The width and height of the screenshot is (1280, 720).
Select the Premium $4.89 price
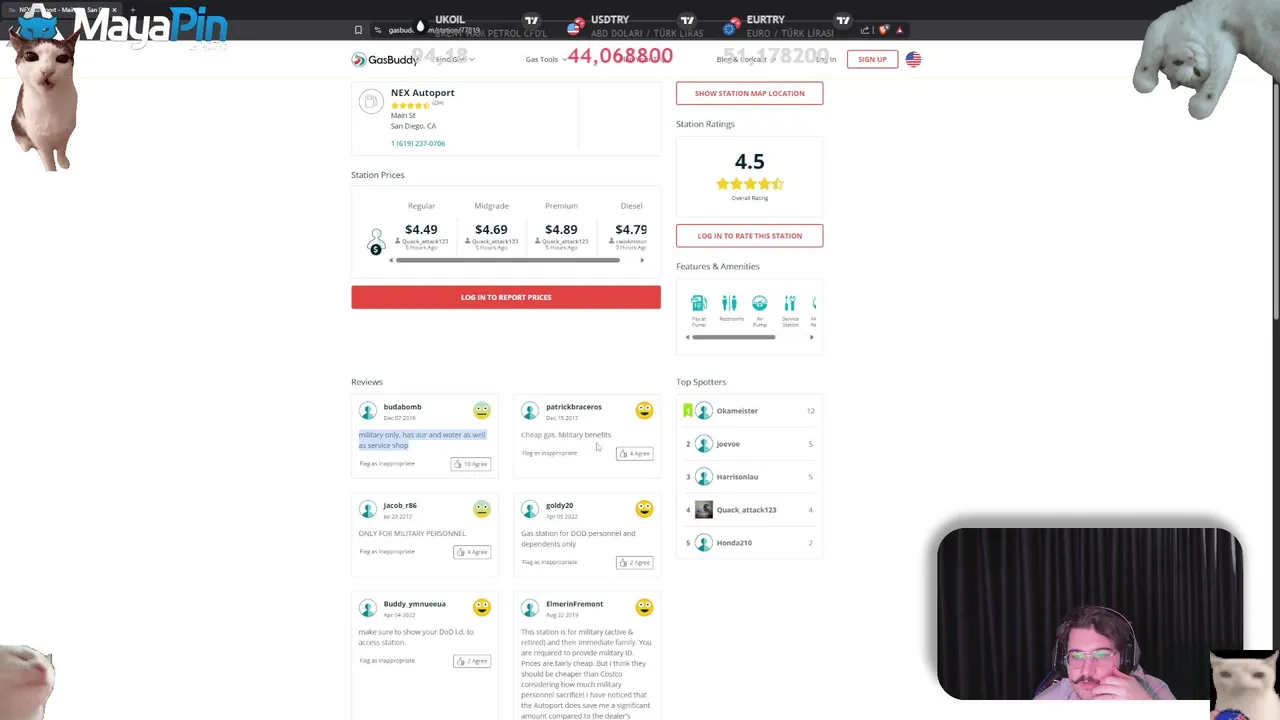pyautogui.click(x=561, y=230)
